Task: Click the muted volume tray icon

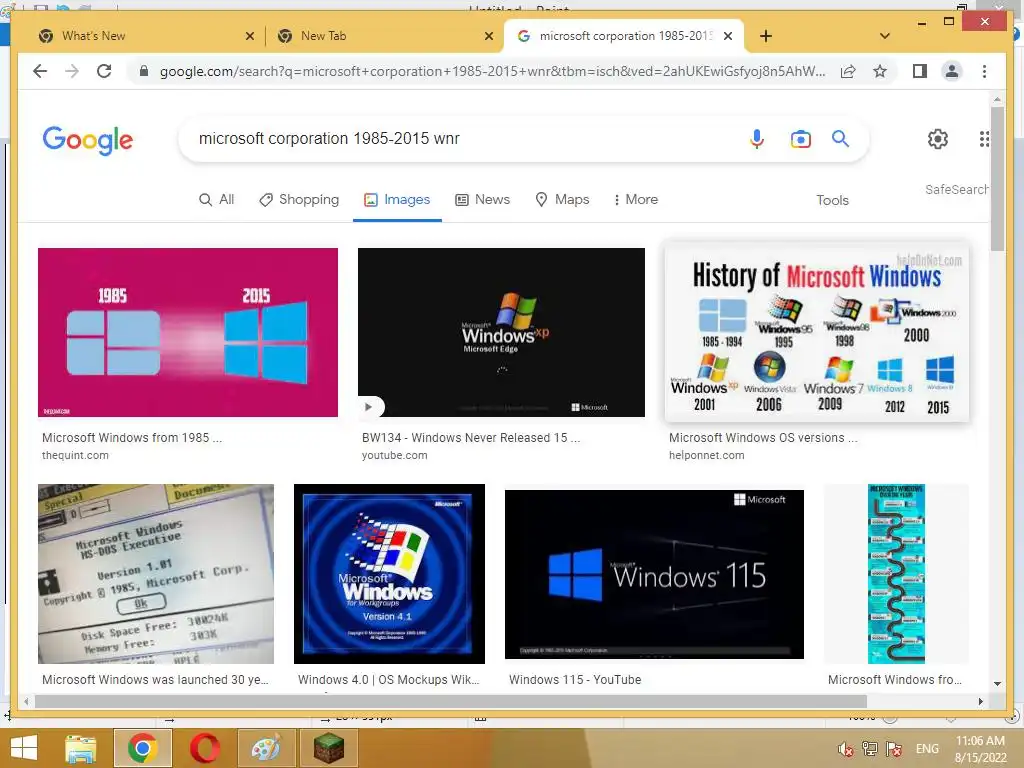Action: point(845,749)
